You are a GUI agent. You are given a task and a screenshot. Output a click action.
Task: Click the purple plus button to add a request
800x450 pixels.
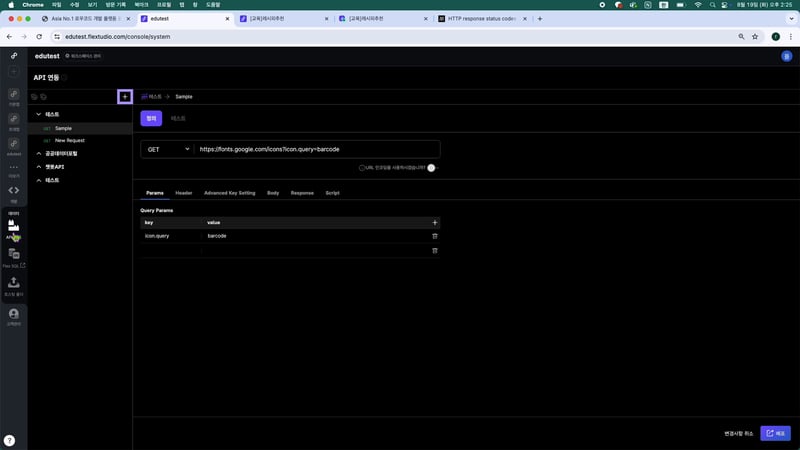point(125,96)
